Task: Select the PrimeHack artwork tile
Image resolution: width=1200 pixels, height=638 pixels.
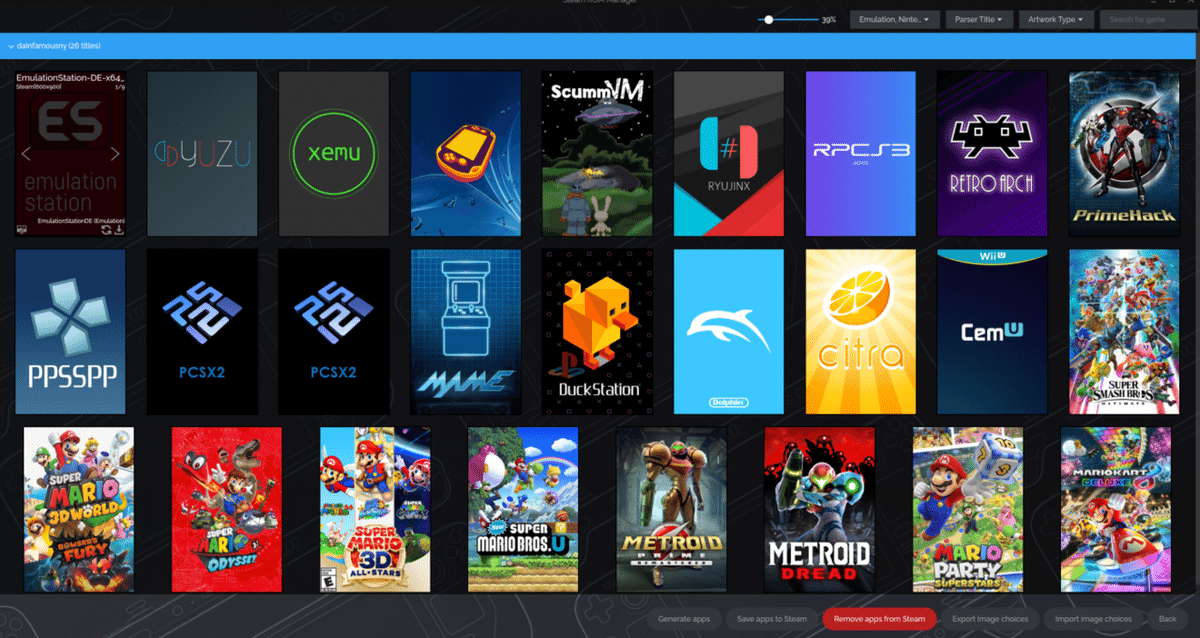Action: pyautogui.click(x=1124, y=153)
